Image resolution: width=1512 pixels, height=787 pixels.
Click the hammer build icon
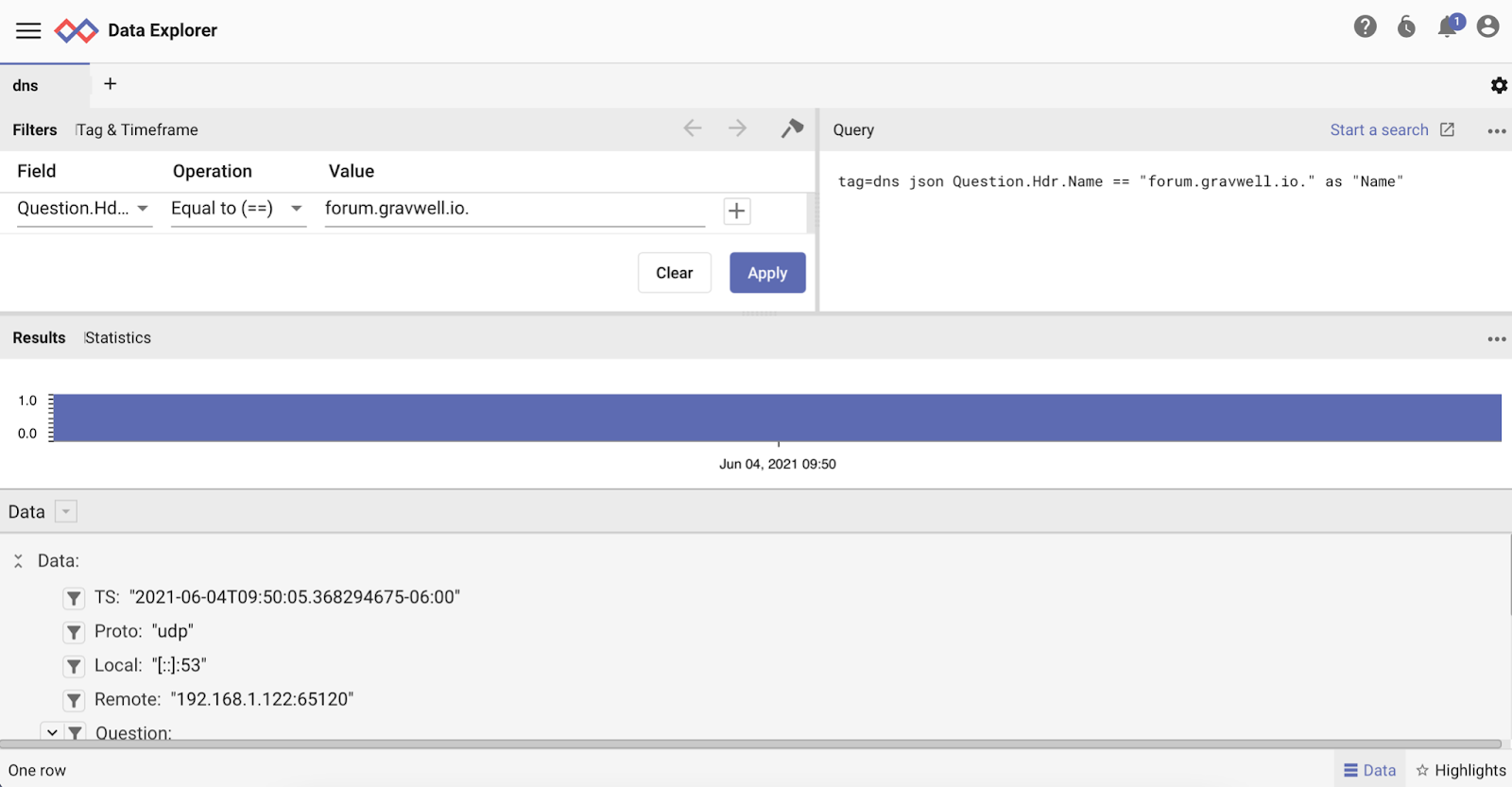tap(792, 128)
